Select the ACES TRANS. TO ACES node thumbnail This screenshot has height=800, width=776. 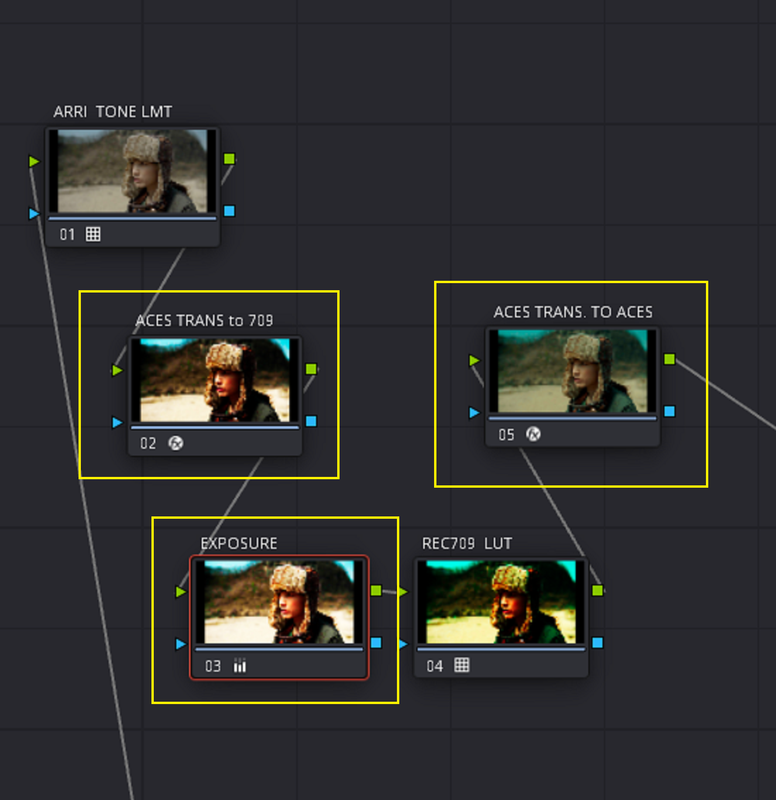click(x=572, y=371)
